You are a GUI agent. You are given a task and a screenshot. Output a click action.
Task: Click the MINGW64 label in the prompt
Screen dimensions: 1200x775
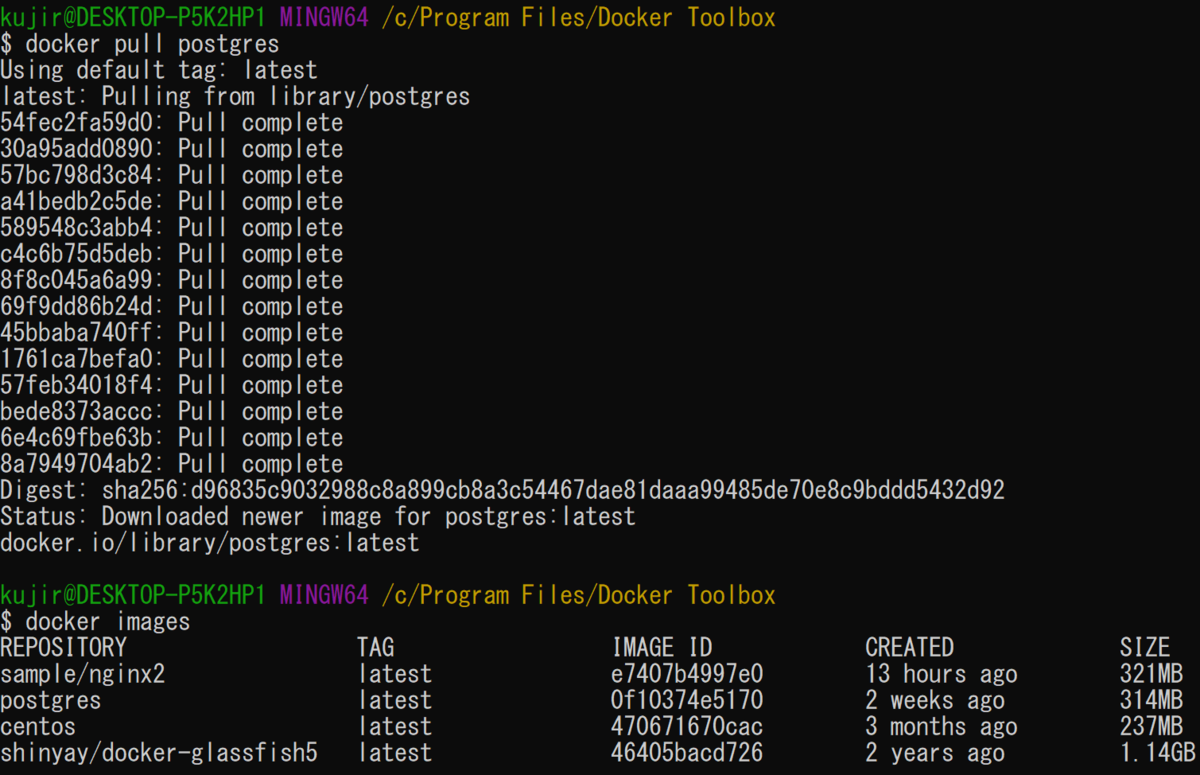[322, 17]
